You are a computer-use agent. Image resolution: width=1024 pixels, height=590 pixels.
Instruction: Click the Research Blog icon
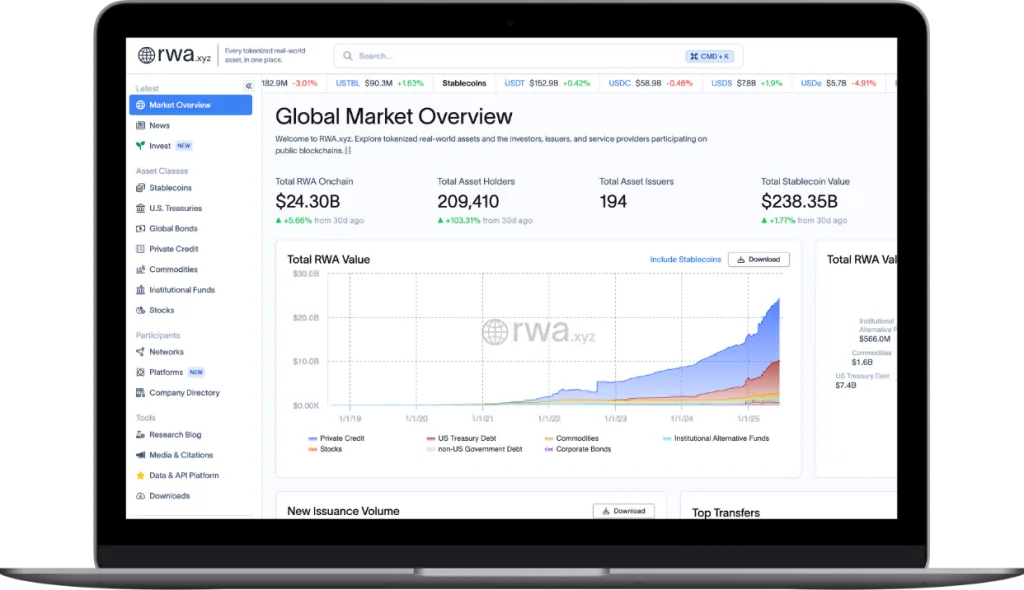(140, 434)
